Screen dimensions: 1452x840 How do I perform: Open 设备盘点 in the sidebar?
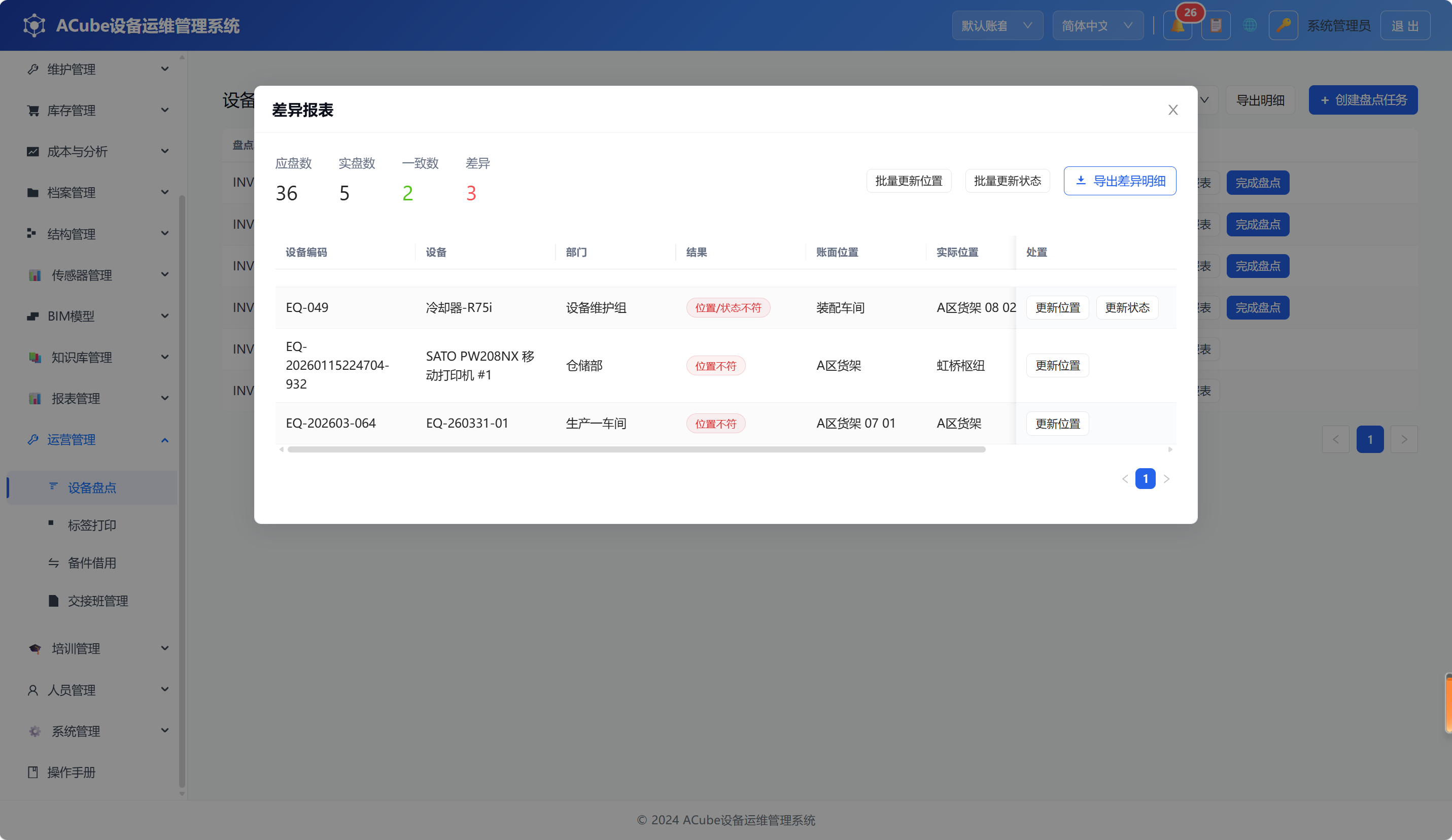(x=92, y=487)
